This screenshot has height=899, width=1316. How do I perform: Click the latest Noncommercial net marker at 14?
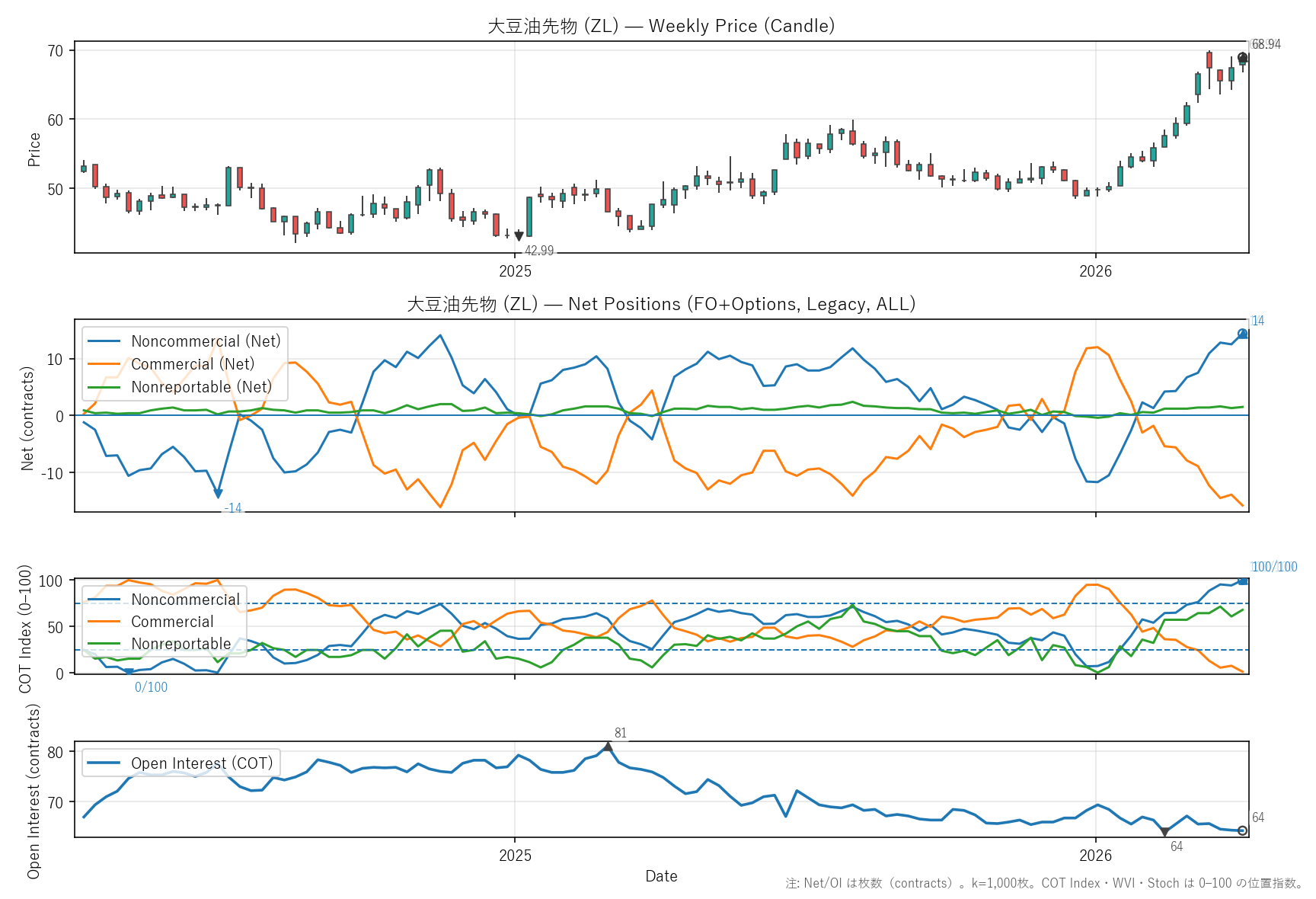[1242, 334]
